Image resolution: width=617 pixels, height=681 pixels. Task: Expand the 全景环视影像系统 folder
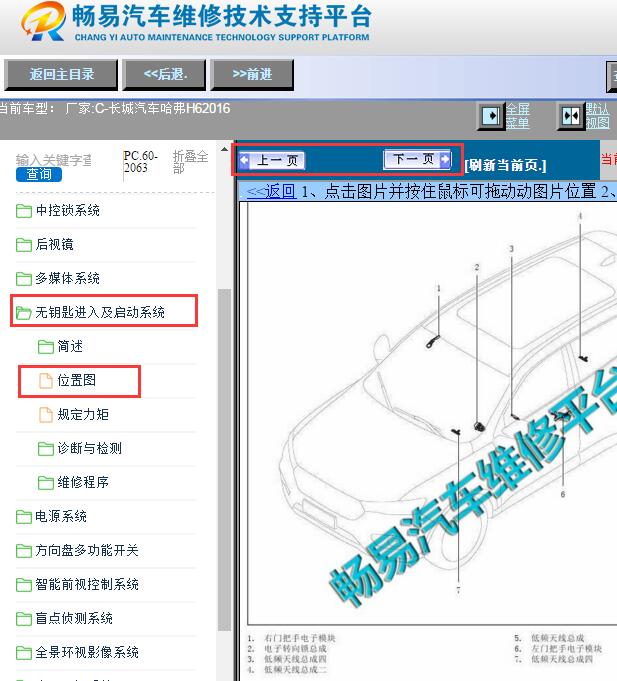87,652
